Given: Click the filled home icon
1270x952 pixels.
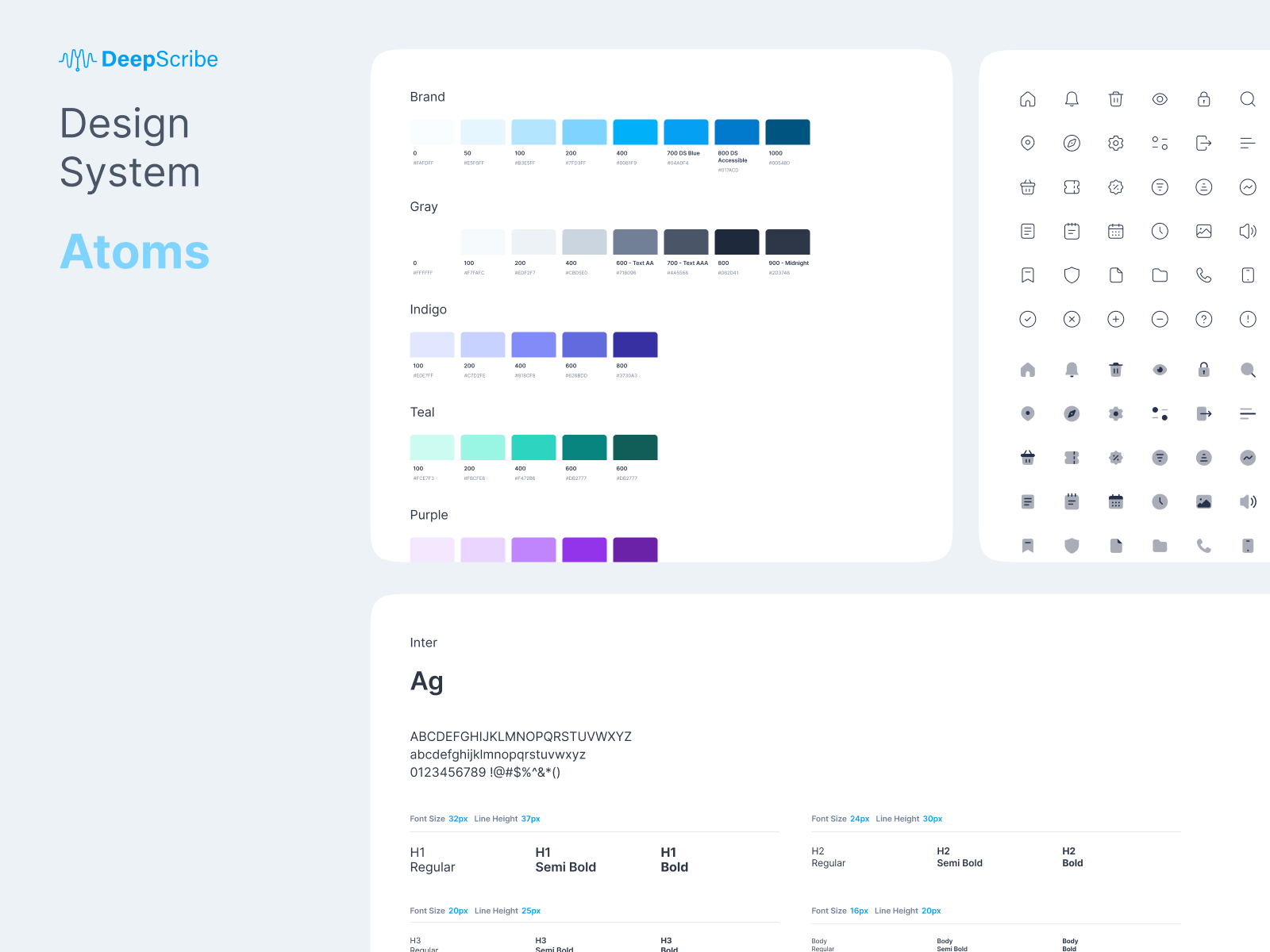Looking at the screenshot, I should 1028,370.
